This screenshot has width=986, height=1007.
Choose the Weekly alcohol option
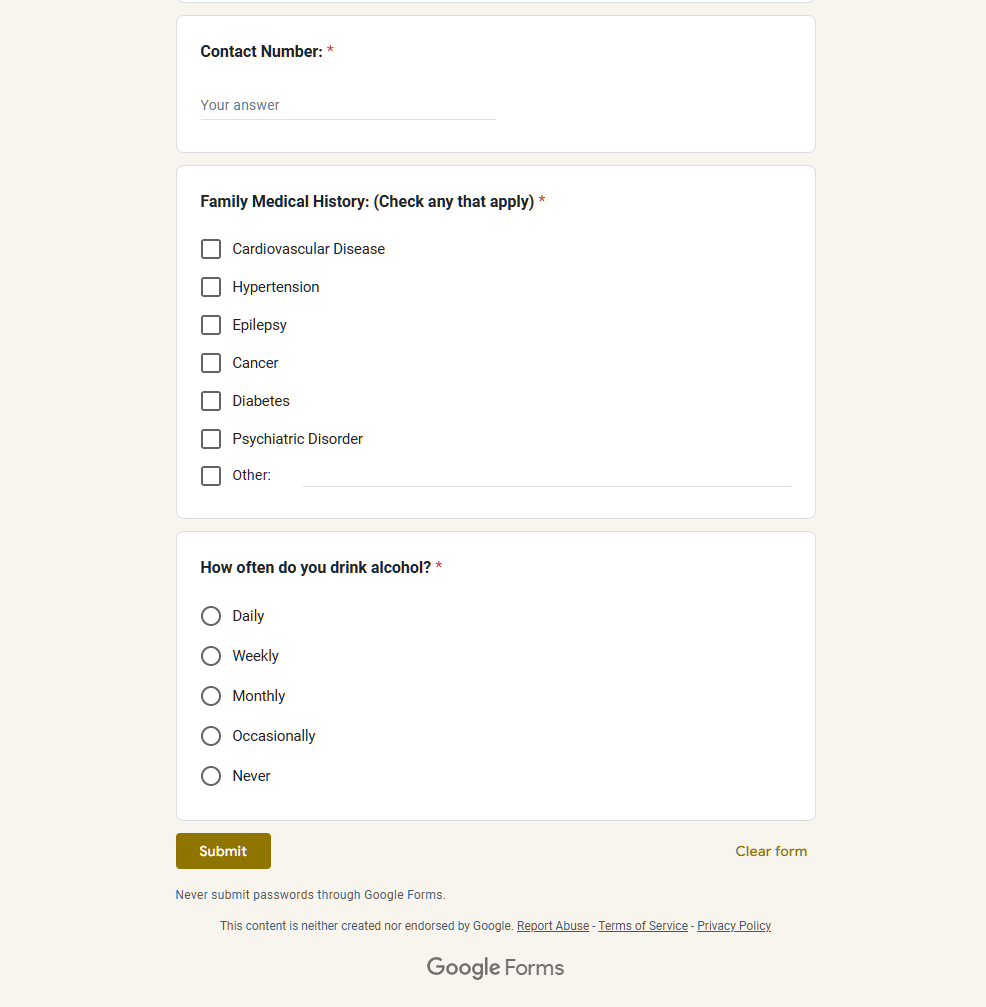211,656
